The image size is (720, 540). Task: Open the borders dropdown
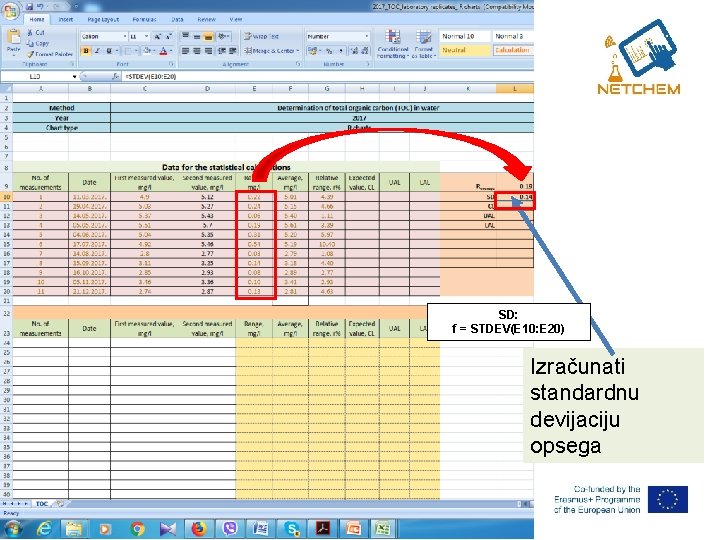click(136, 51)
